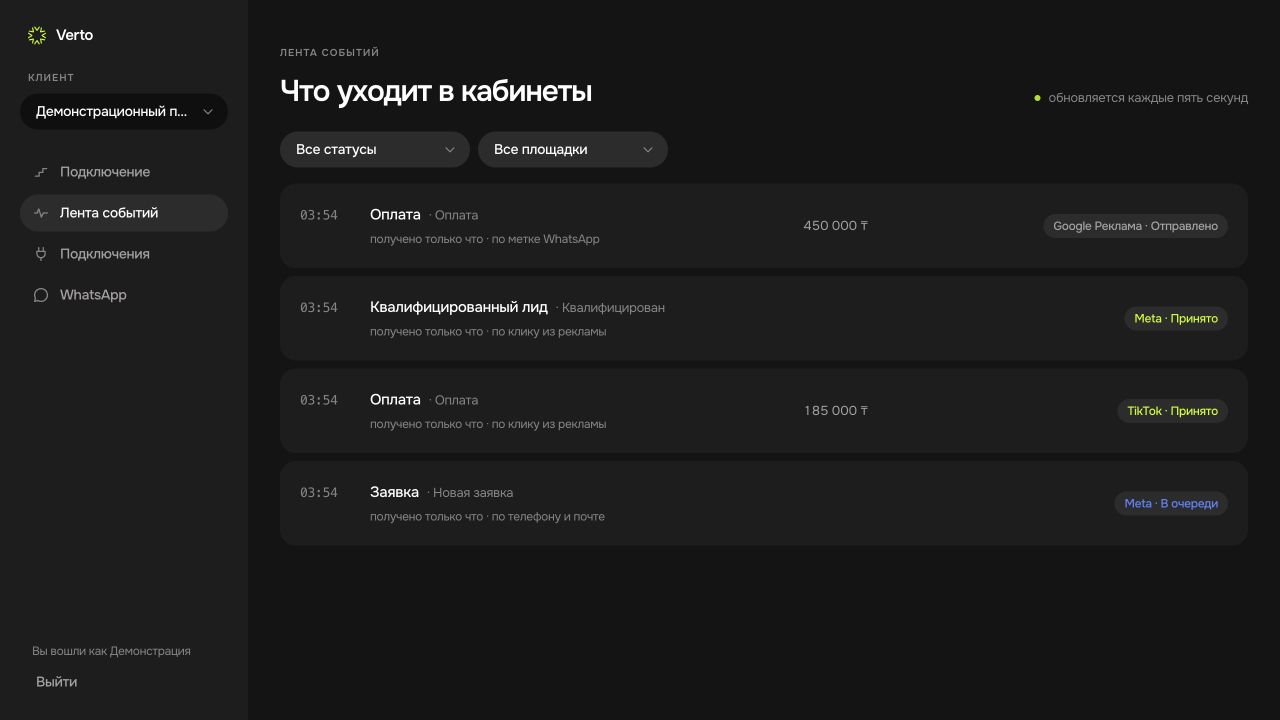Expand the Все площадки filter
Screen dimensions: 1280x720
click(573, 149)
